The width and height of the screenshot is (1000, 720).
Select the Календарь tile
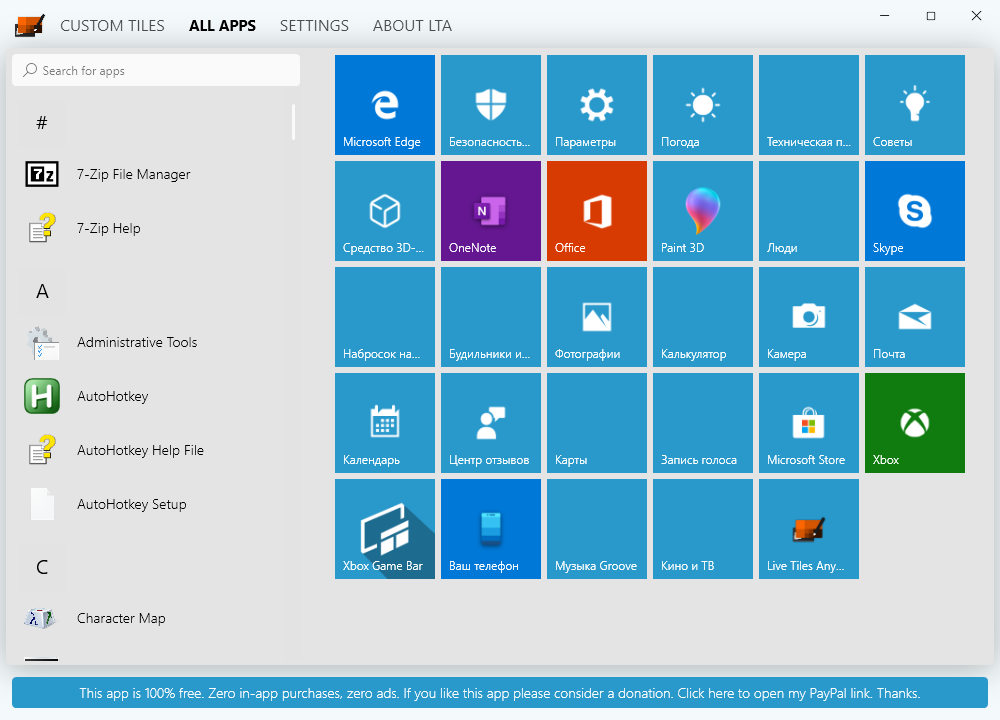click(x=385, y=423)
